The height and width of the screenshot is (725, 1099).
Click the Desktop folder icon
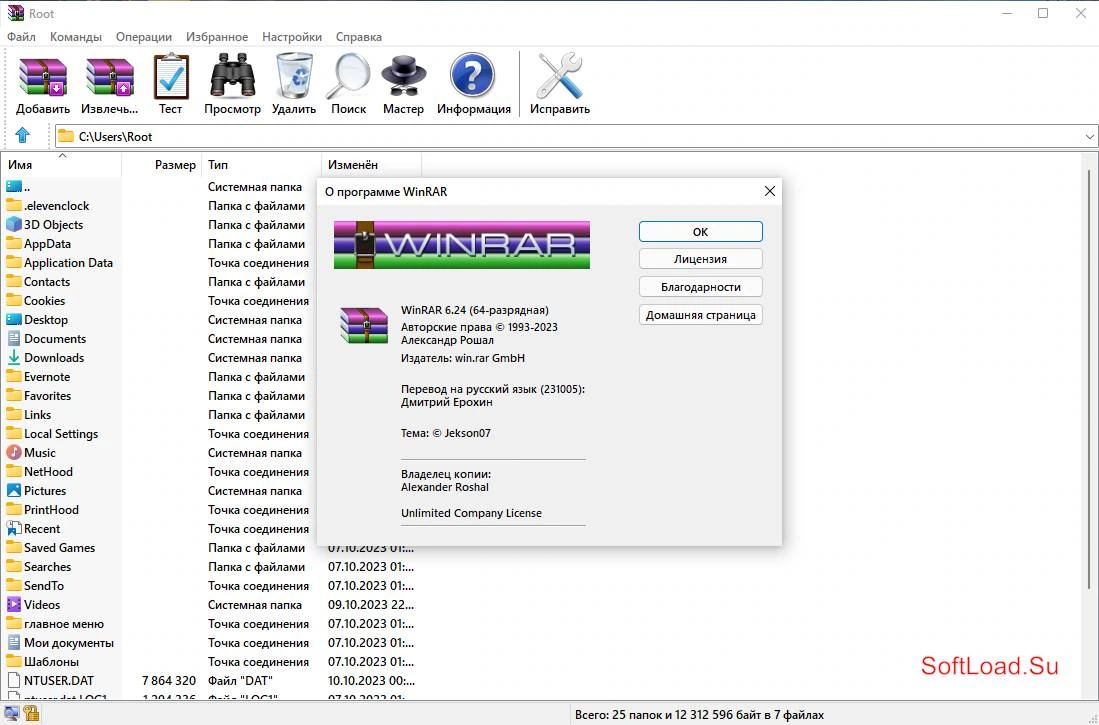14,319
